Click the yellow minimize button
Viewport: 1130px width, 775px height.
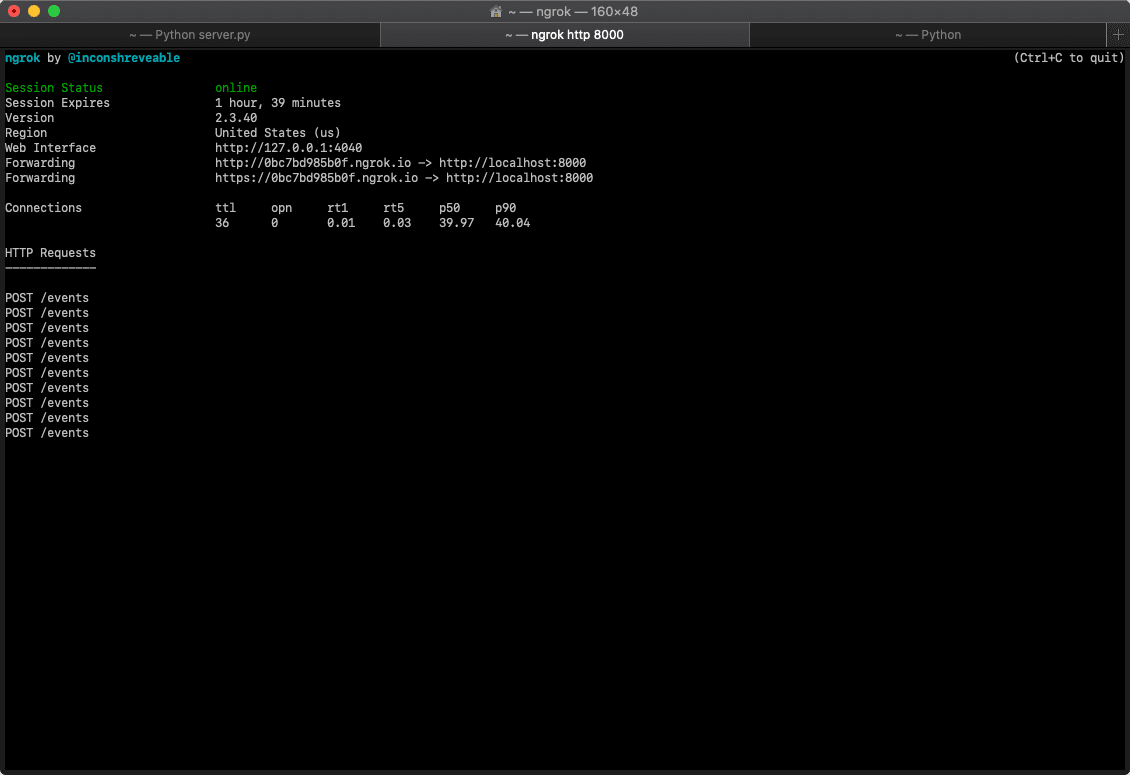[36, 11]
